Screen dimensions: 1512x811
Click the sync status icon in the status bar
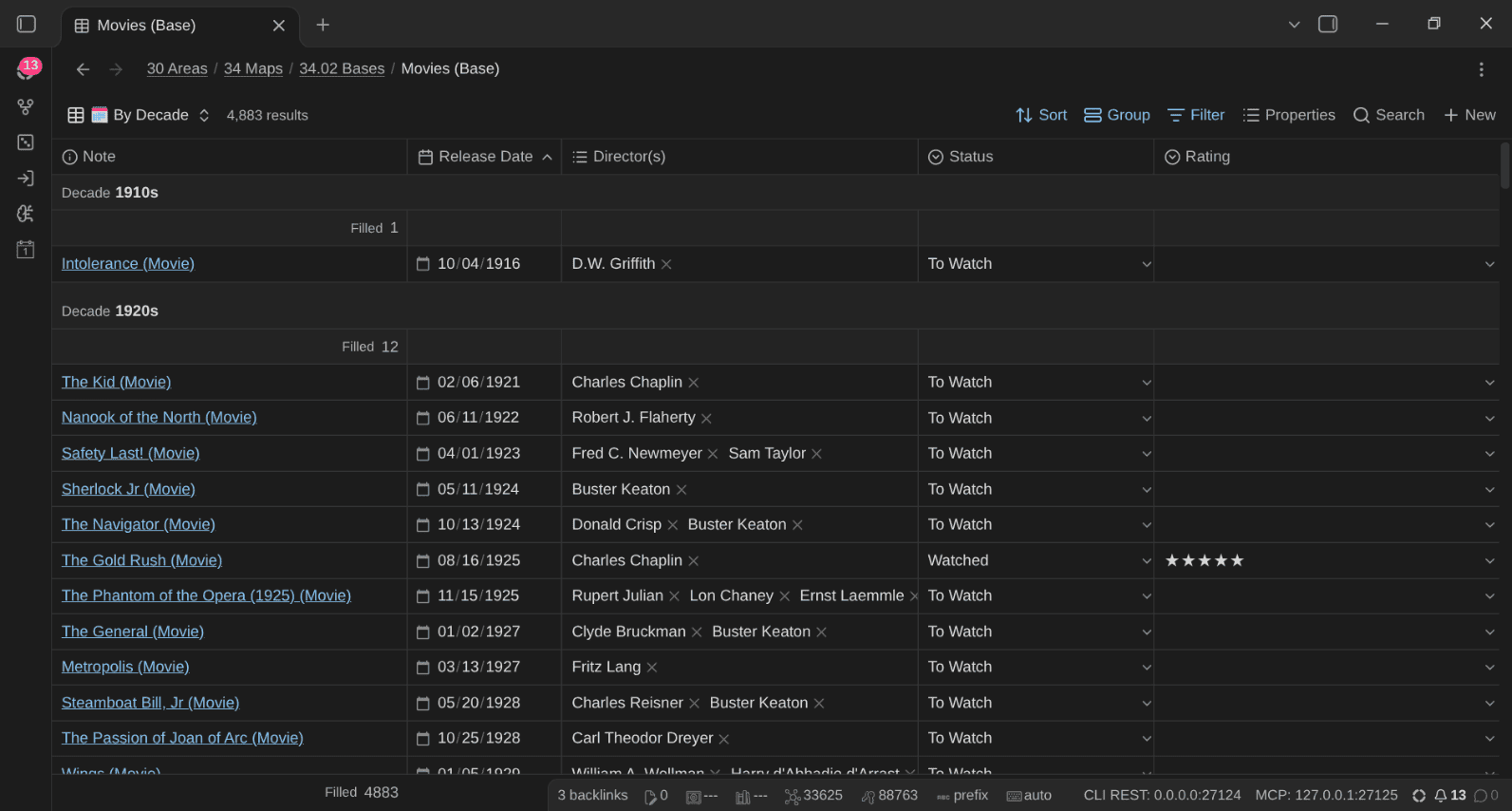click(x=1419, y=796)
